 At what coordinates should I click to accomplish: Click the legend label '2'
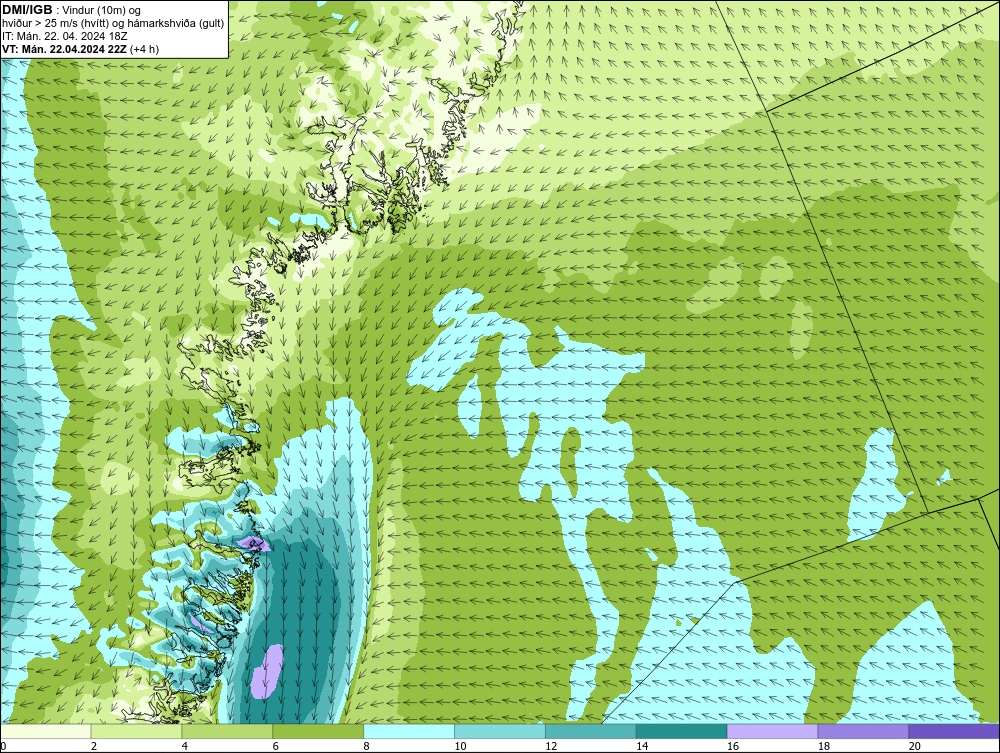(x=94, y=746)
